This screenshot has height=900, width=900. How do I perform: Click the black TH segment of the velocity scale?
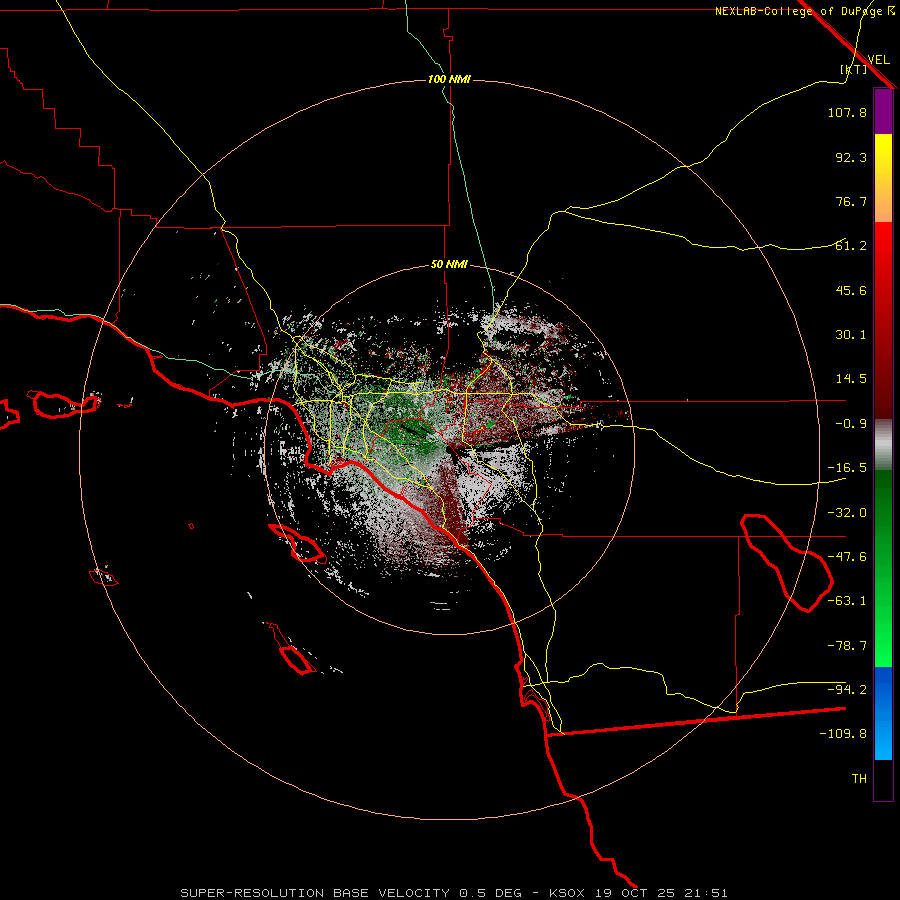[x=883, y=779]
